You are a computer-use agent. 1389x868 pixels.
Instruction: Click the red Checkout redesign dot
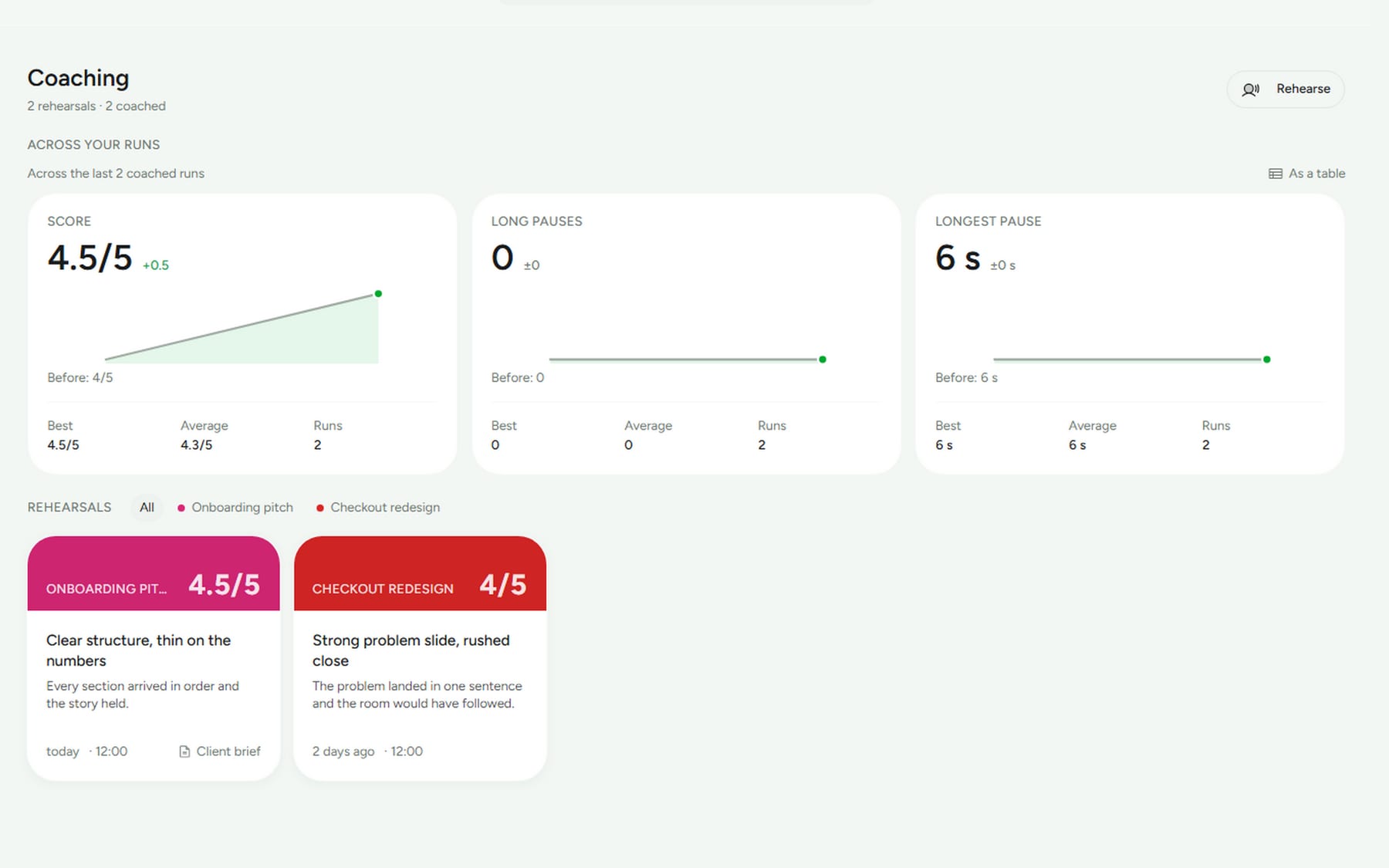(319, 508)
